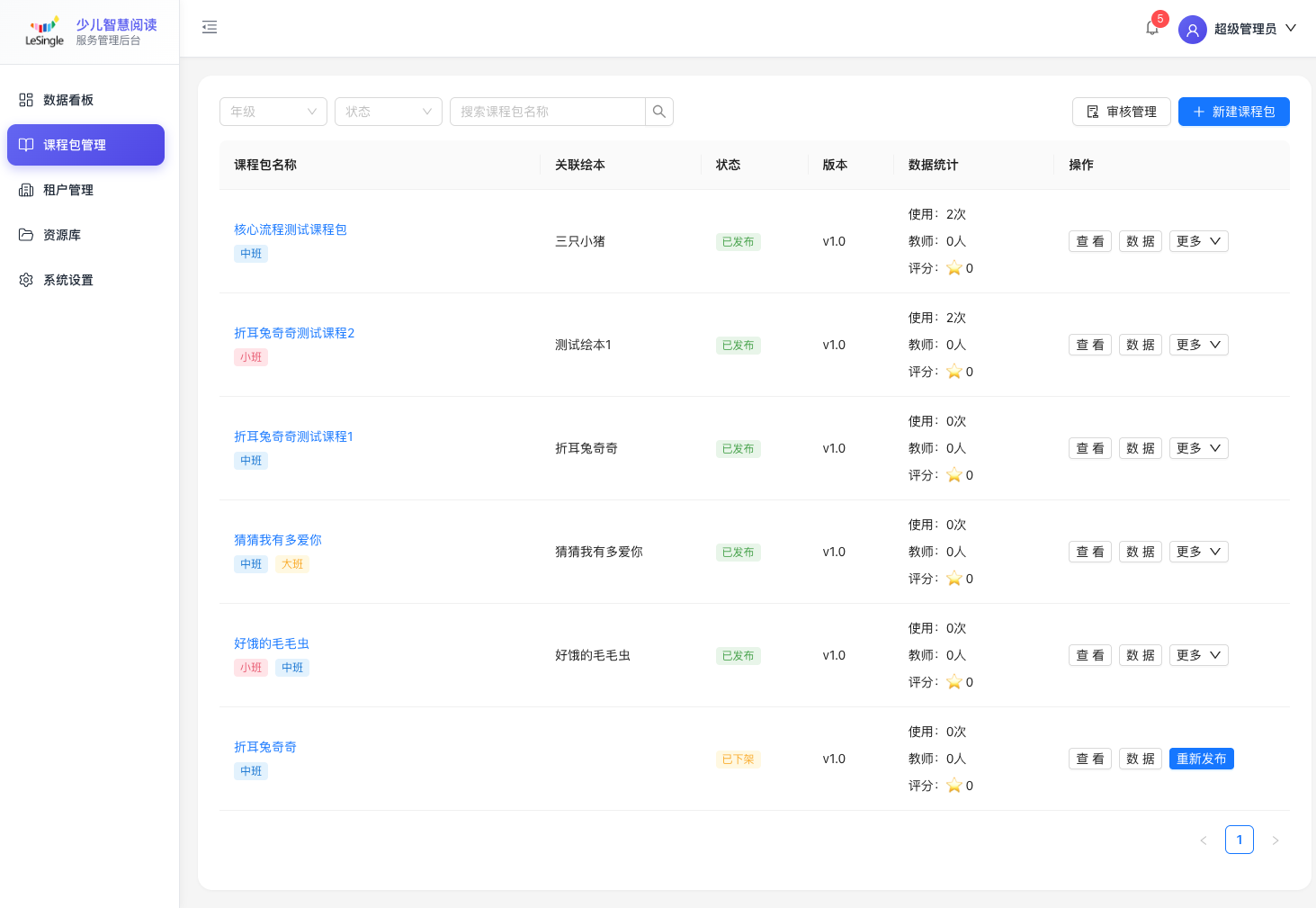The height and width of the screenshot is (908, 1316).
Task: Open the 猜猜我有多爱你 course package link
Action: point(278,540)
